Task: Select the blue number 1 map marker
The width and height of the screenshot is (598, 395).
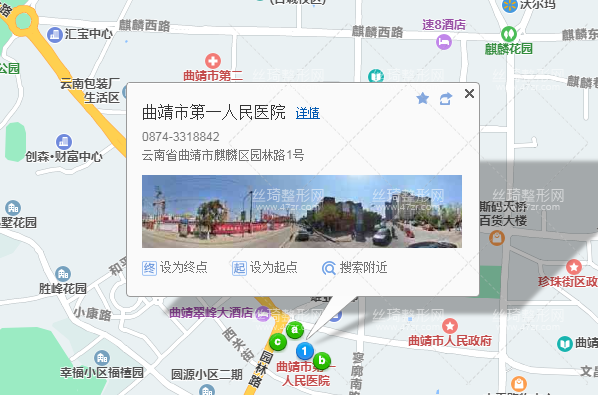Action: click(304, 351)
